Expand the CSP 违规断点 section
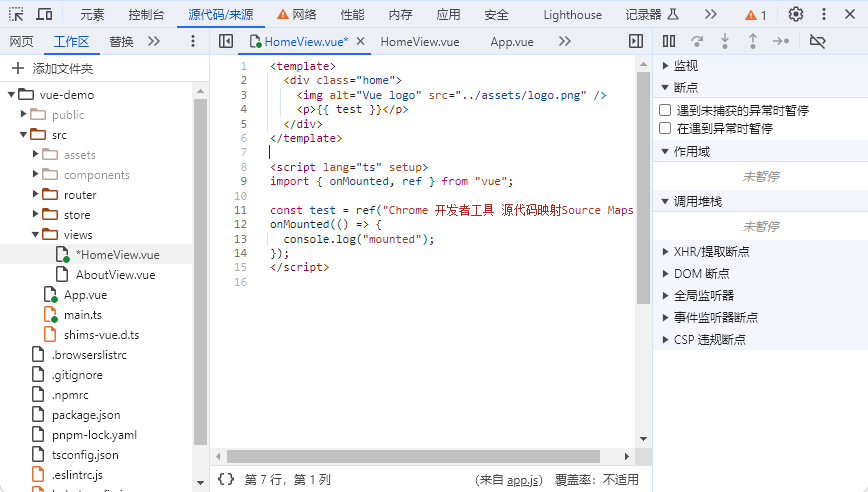 coord(665,339)
